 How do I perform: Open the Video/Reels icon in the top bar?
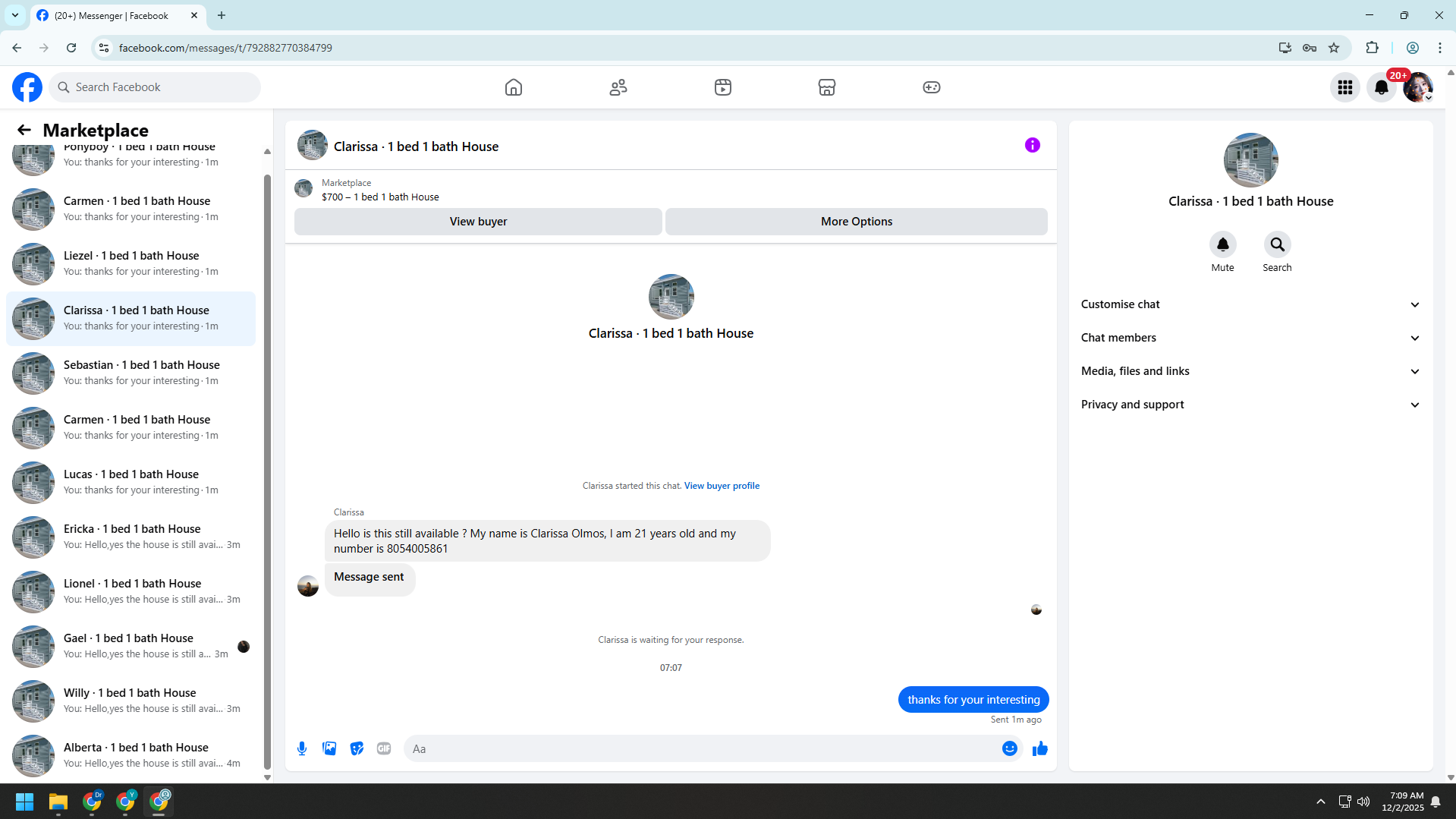(723, 87)
